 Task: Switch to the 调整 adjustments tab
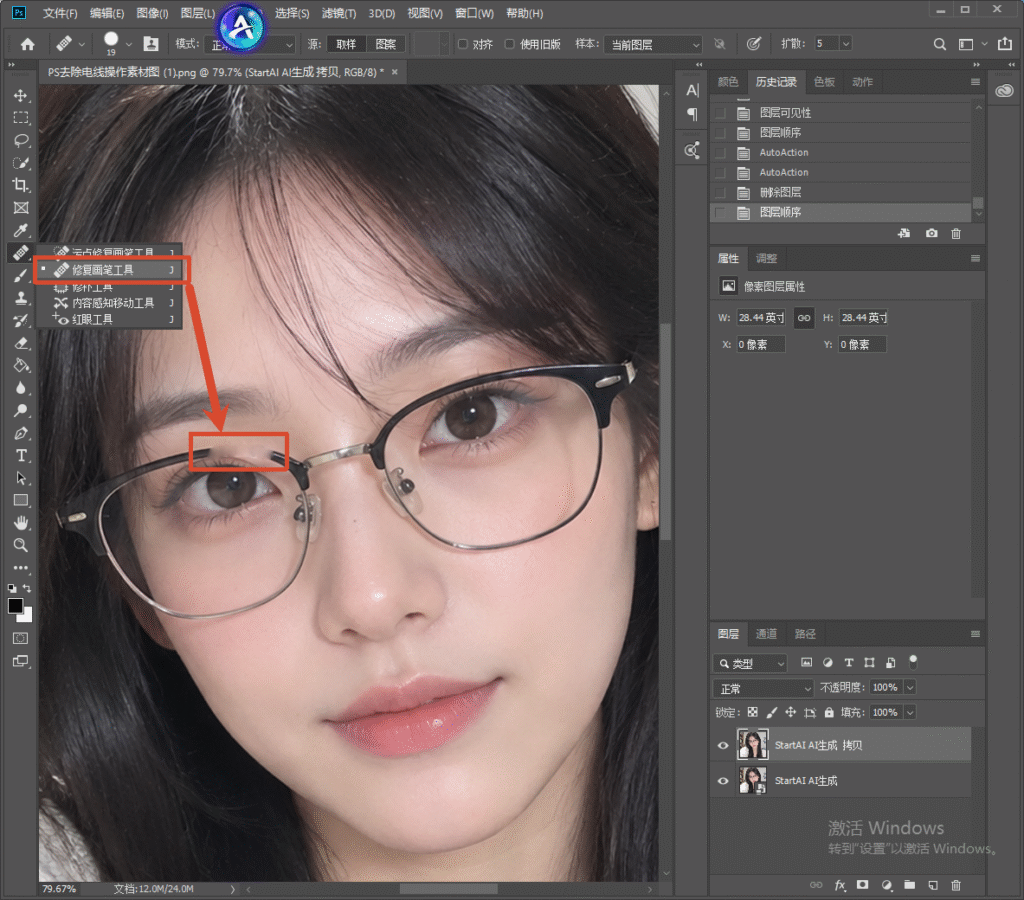click(766, 259)
